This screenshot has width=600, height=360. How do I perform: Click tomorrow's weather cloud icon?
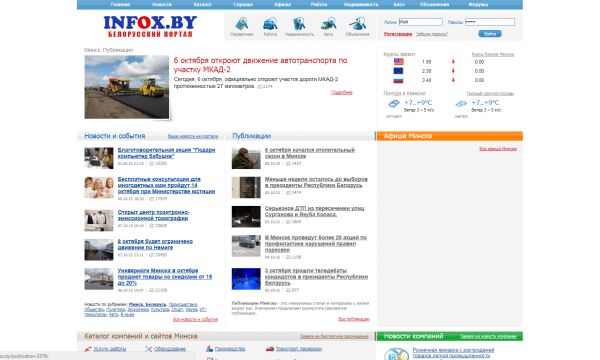point(461,103)
